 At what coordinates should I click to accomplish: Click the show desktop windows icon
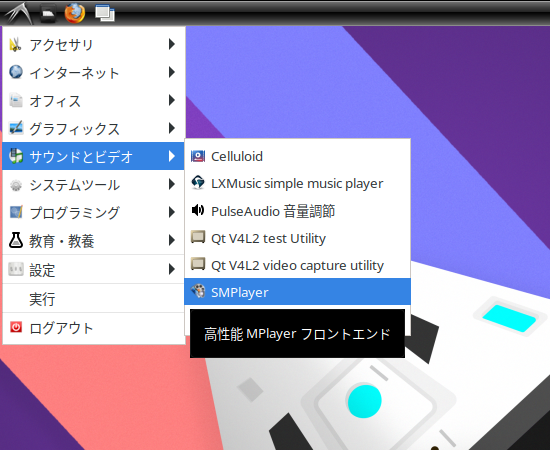105,14
